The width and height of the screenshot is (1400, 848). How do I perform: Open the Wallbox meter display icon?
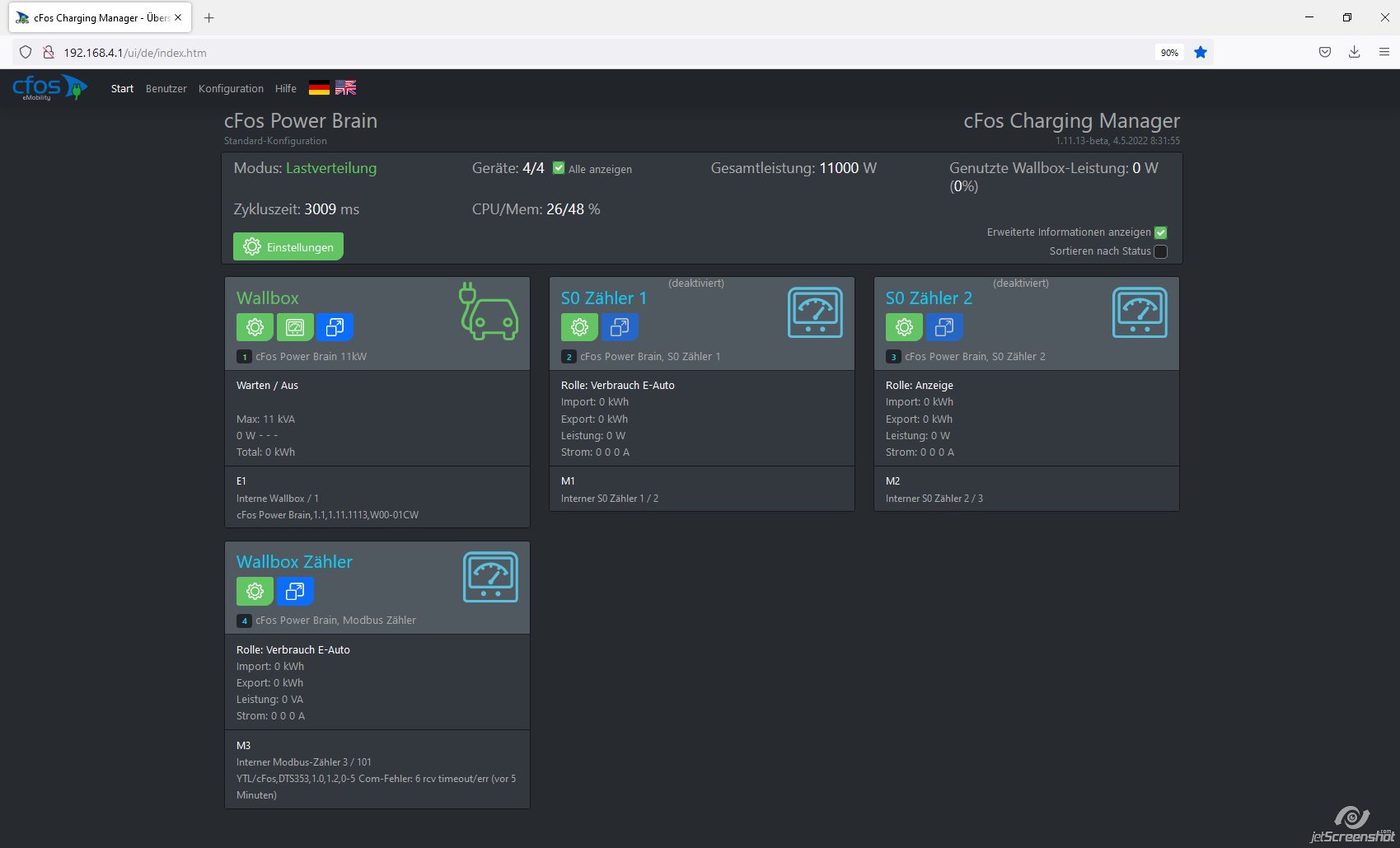click(295, 327)
